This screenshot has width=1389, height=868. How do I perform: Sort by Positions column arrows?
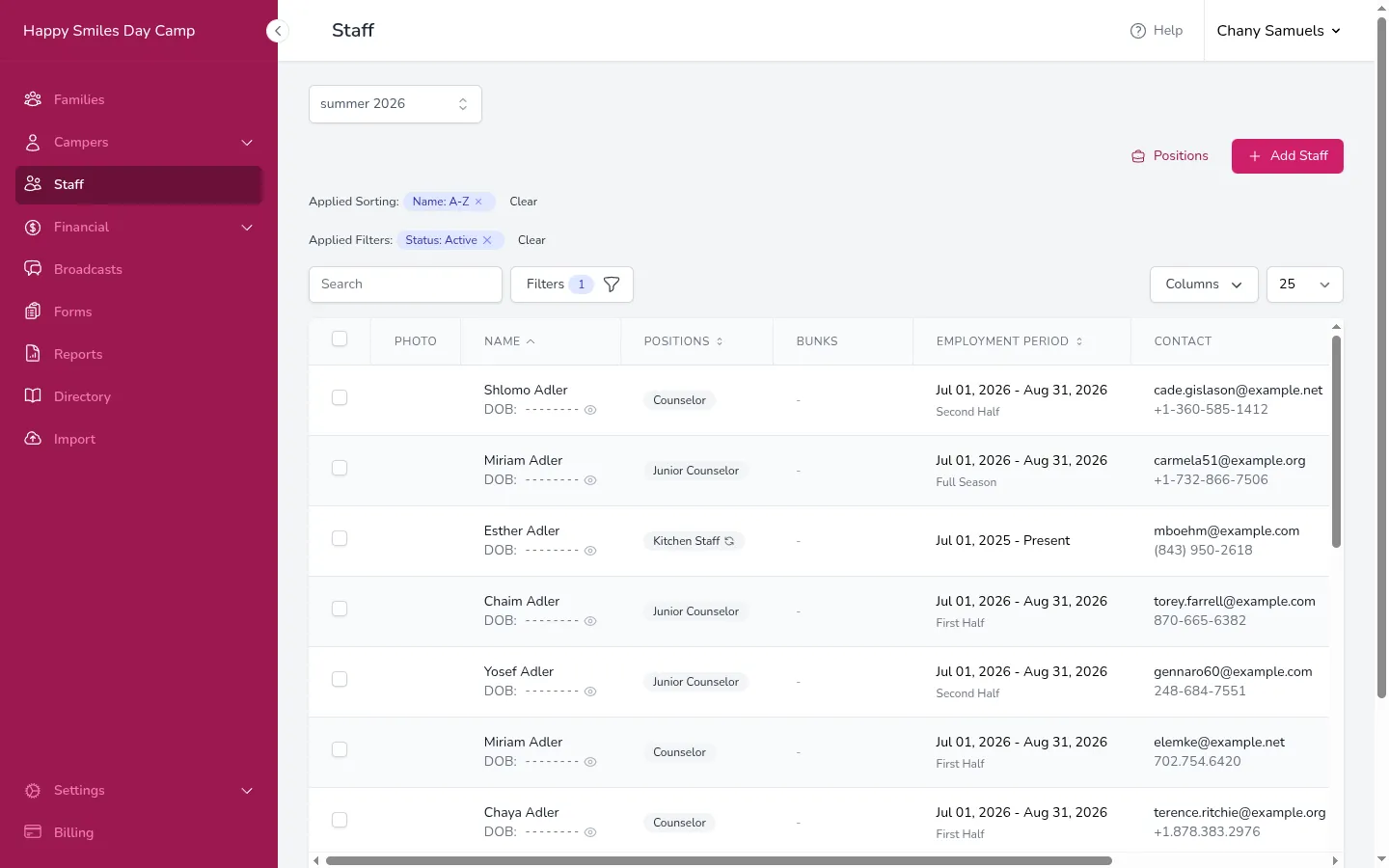pyautogui.click(x=720, y=341)
